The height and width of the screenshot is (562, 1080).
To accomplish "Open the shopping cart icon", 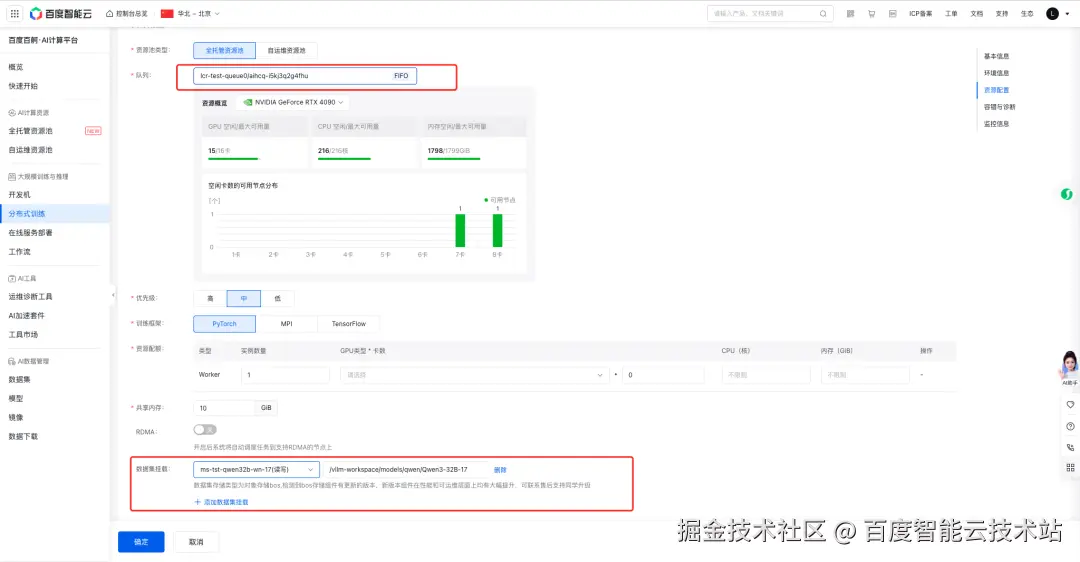I will tap(871, 13).
